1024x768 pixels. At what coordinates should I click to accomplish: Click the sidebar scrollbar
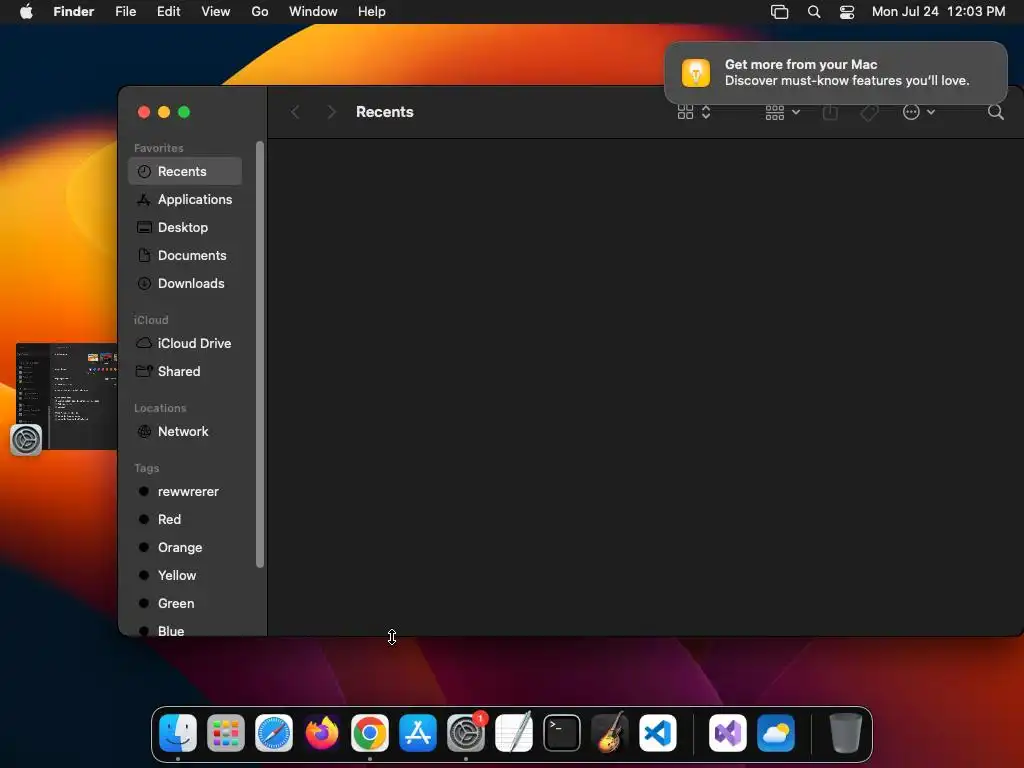tap(260, 354)
